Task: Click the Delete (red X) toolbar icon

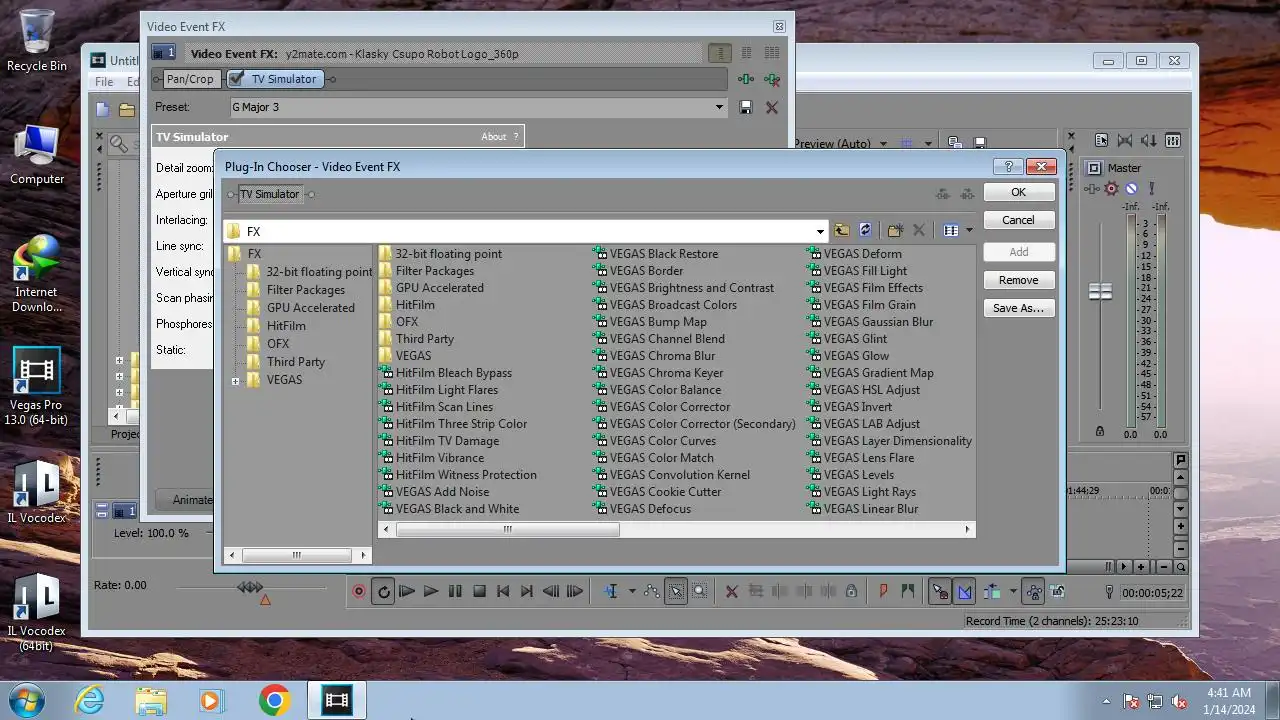Action: [x=731, y=591]
